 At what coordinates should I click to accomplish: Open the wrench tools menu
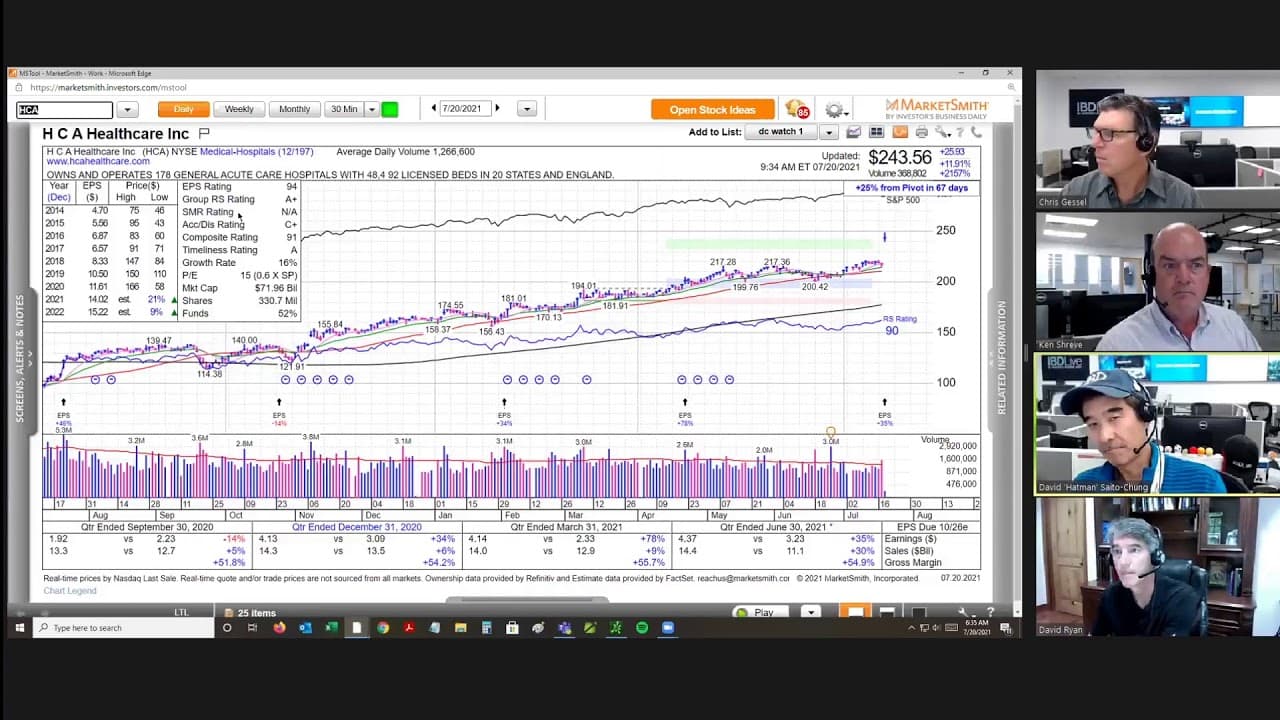[x=942, y=132]
